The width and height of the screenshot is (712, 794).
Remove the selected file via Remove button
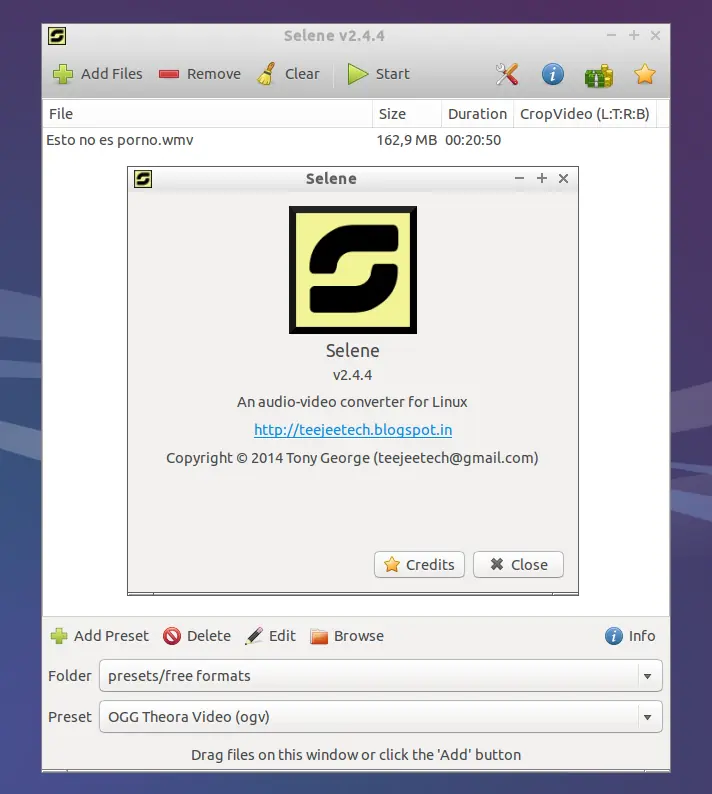pos(200,74)
